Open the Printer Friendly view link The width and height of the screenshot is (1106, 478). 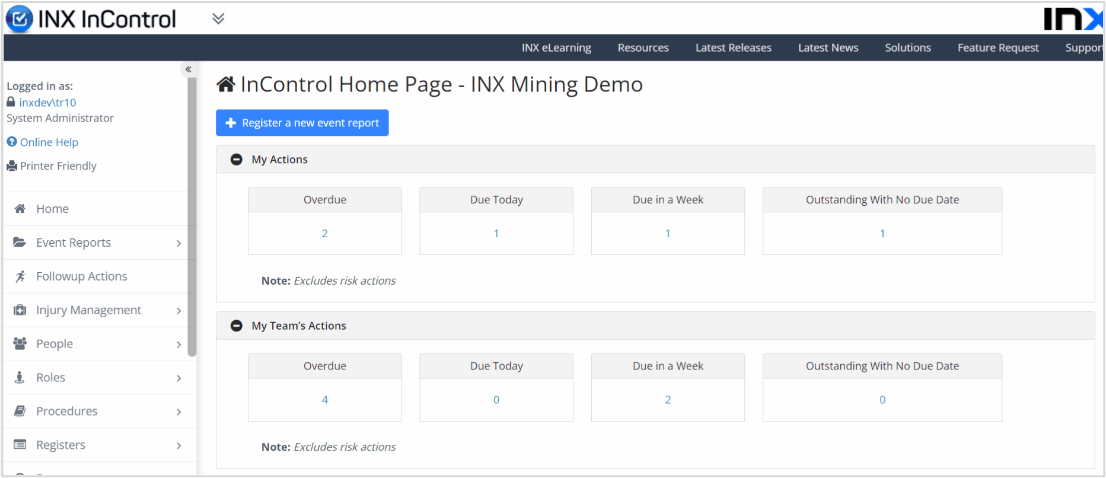tap(58, 166)
